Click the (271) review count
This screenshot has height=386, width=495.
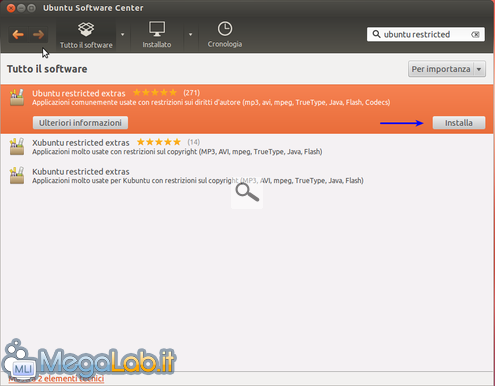(192, 93)
